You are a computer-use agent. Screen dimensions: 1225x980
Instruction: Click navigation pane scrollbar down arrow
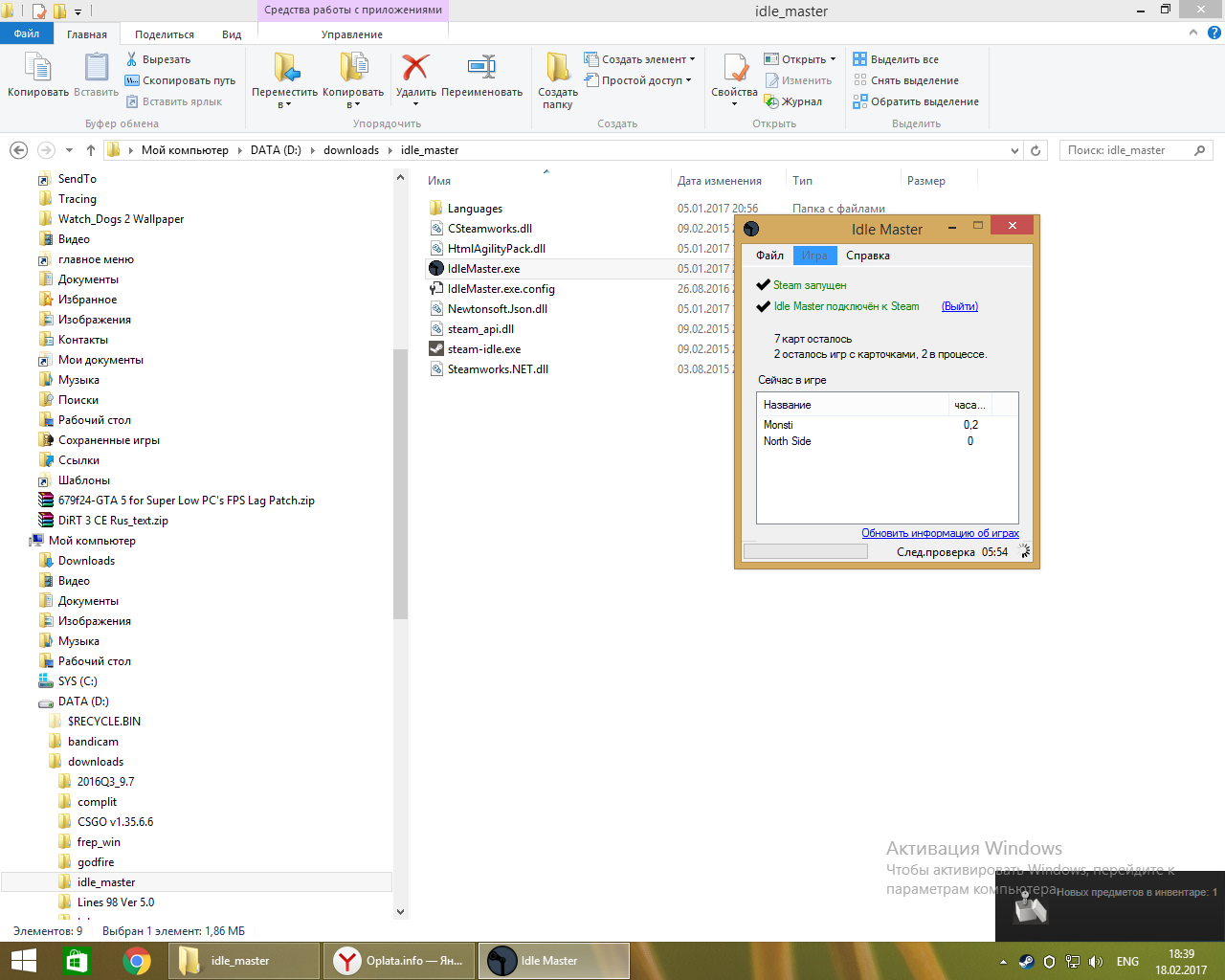pos(400,912)
